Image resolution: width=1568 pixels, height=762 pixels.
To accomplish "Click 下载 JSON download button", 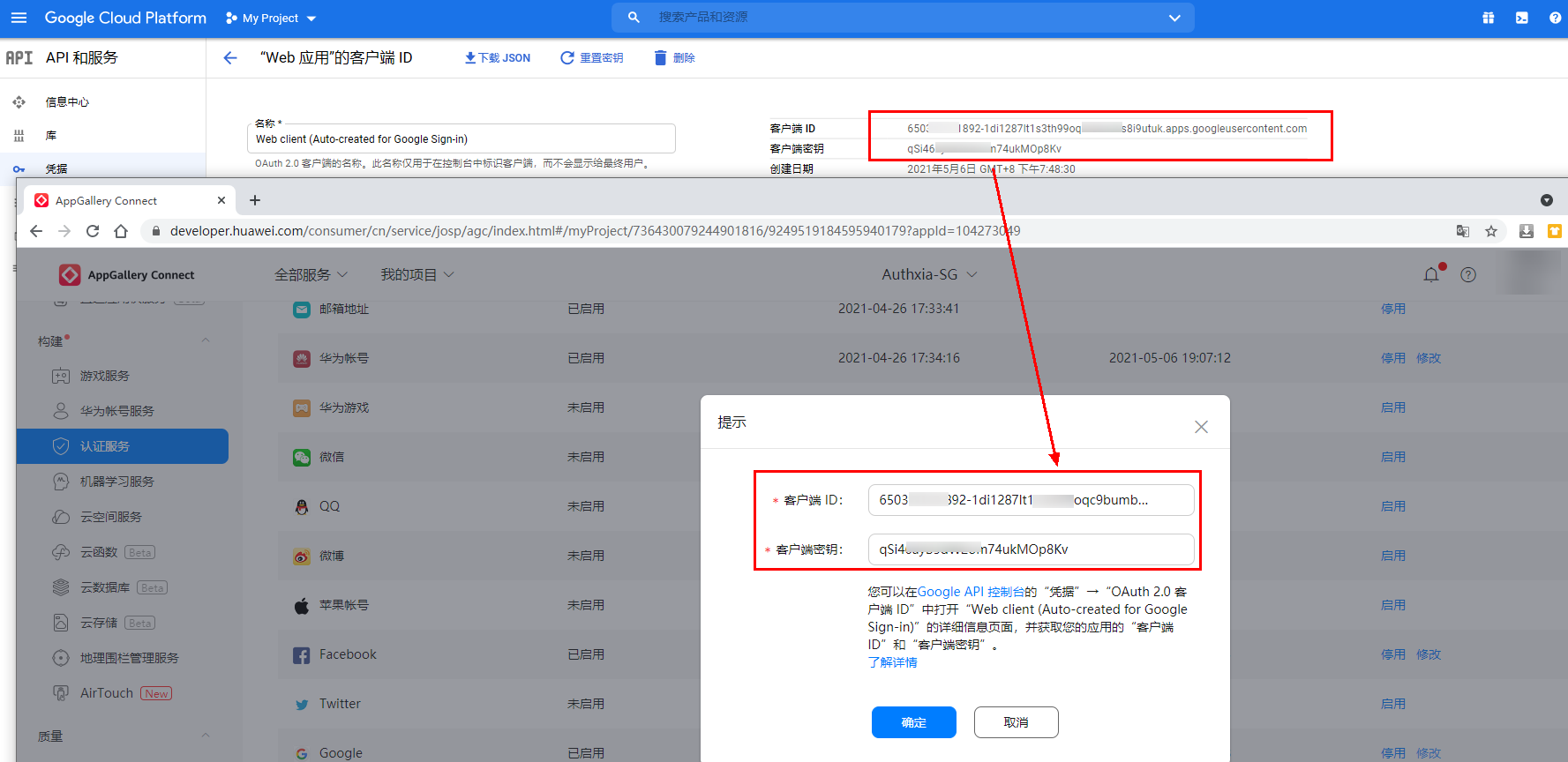I will [x=498, y=57].
